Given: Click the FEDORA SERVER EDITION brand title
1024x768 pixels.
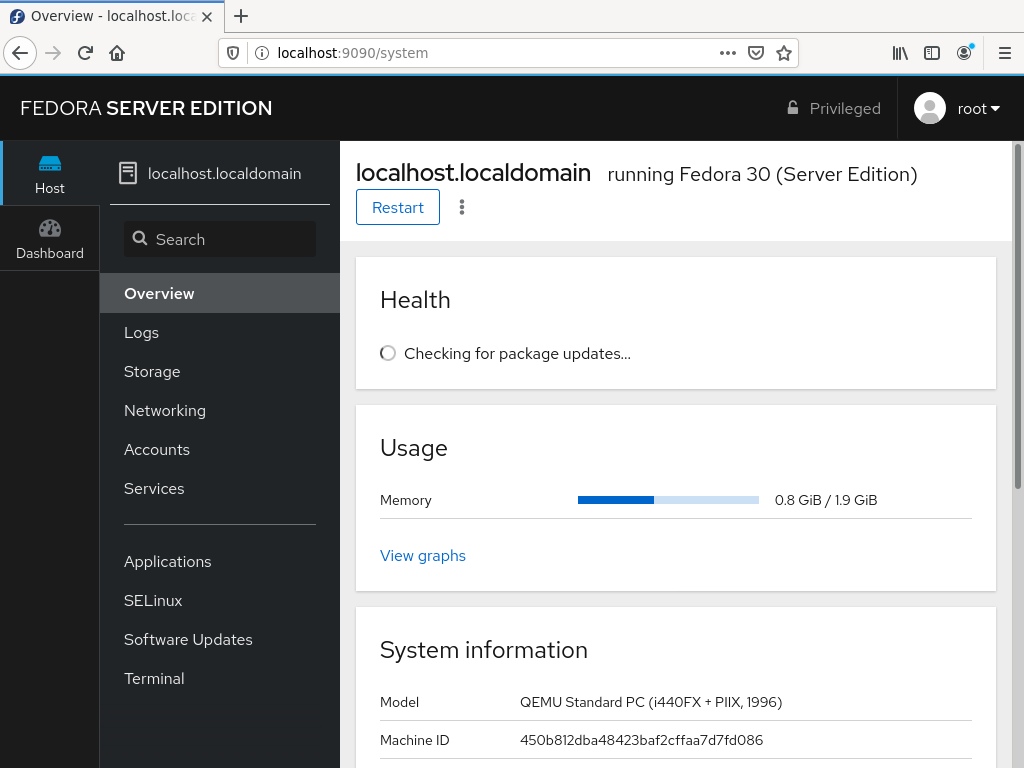Looking at the screenshot, I should 146,108.
